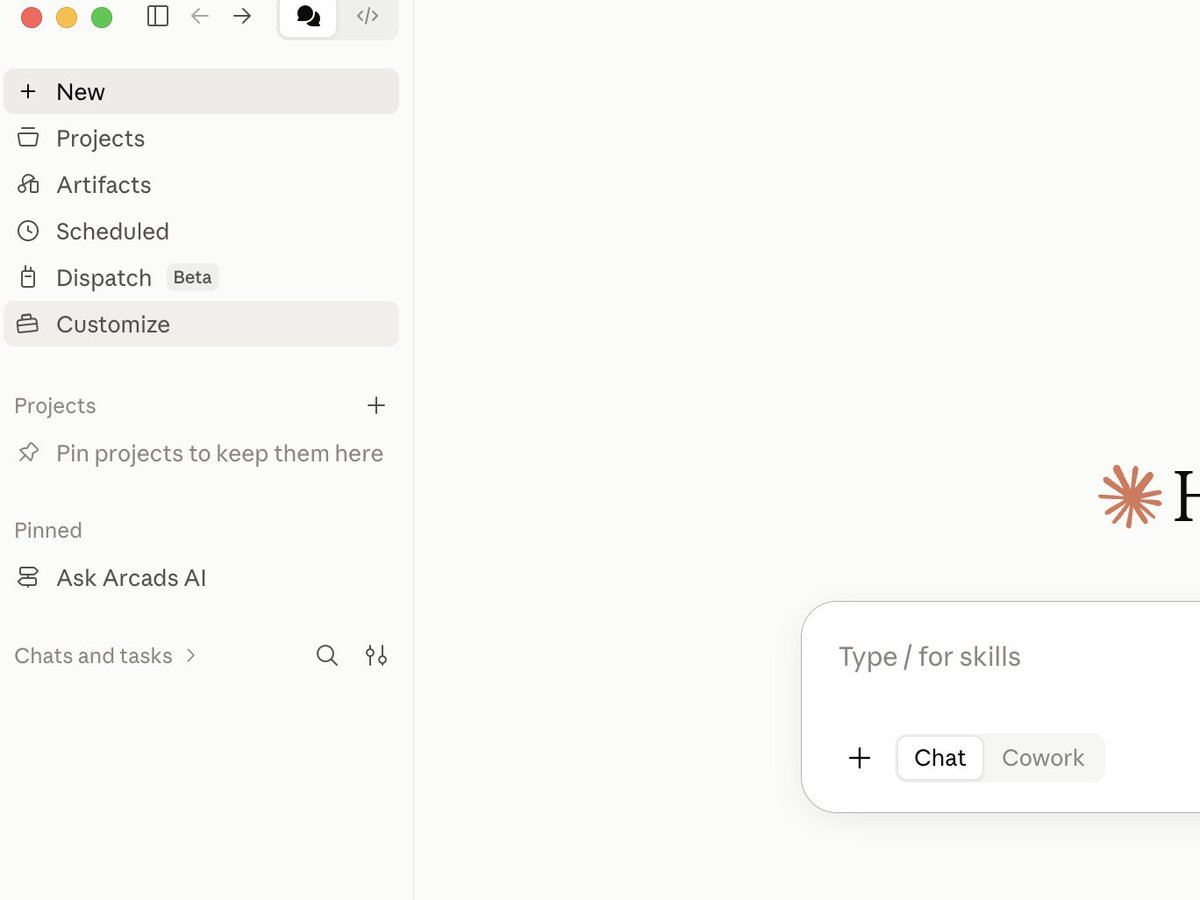Click the green window zoom button
Image resolution: width=1200 pixels, height=900 pixels.
tap(102, 17)
